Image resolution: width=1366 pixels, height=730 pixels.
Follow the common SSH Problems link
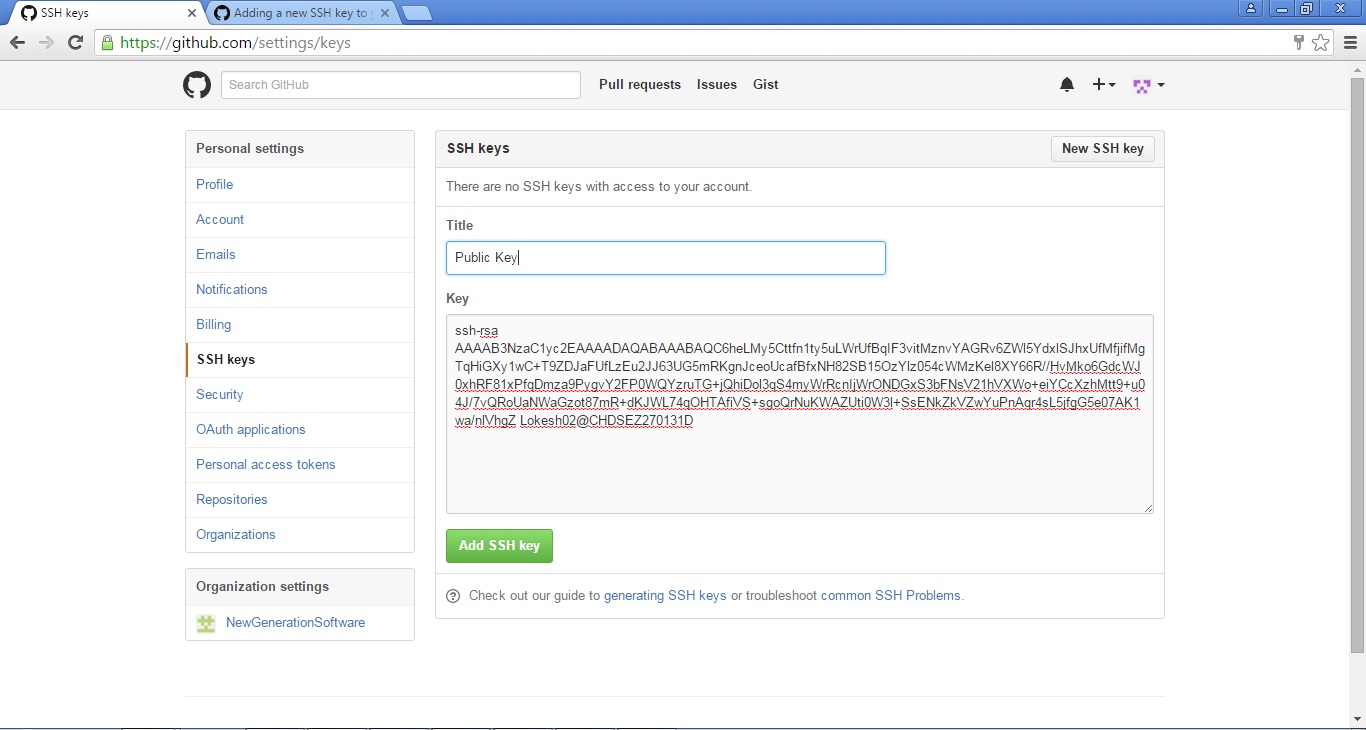click(x=891, y=596)
